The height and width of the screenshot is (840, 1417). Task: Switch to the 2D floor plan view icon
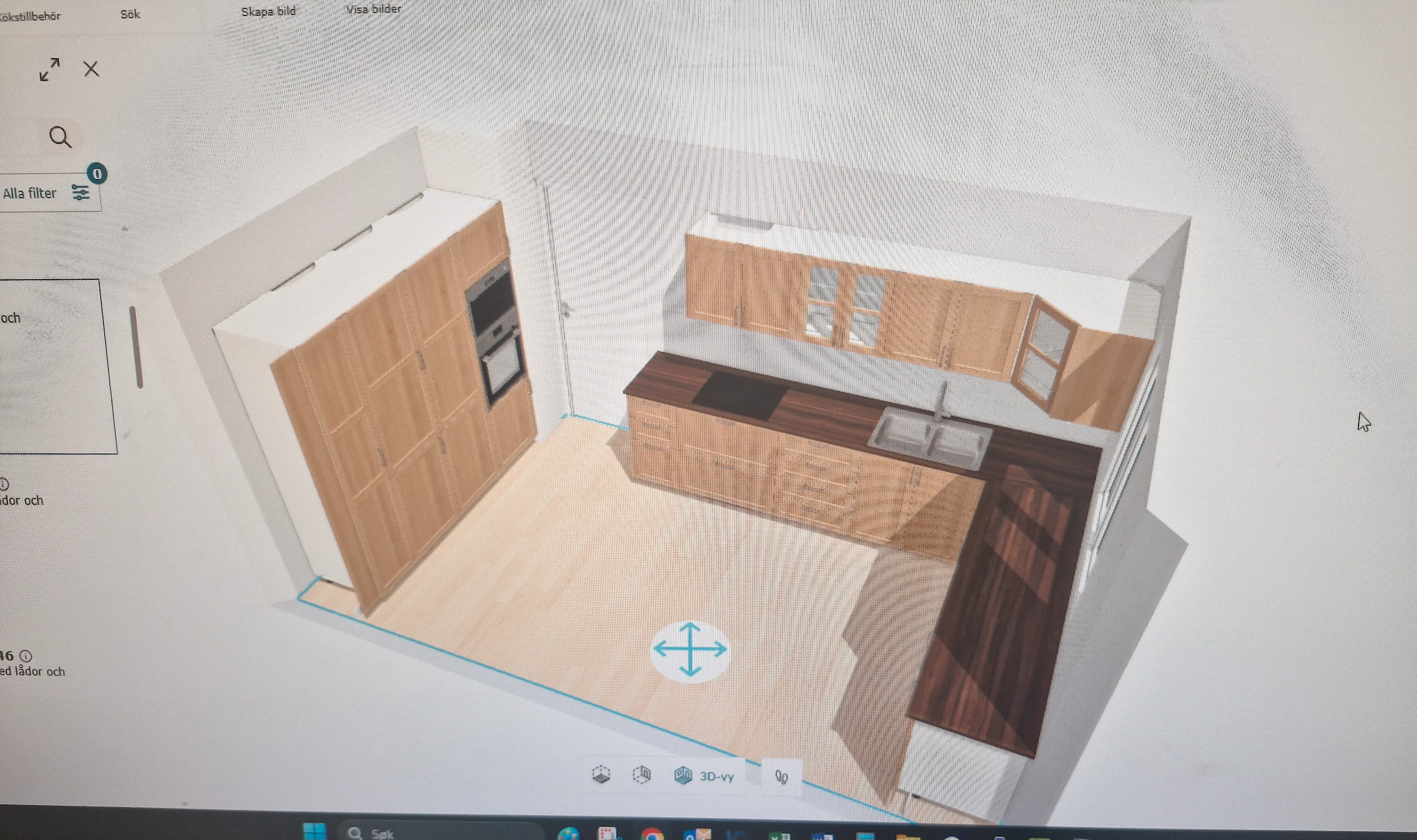click(x=601, y=774)
